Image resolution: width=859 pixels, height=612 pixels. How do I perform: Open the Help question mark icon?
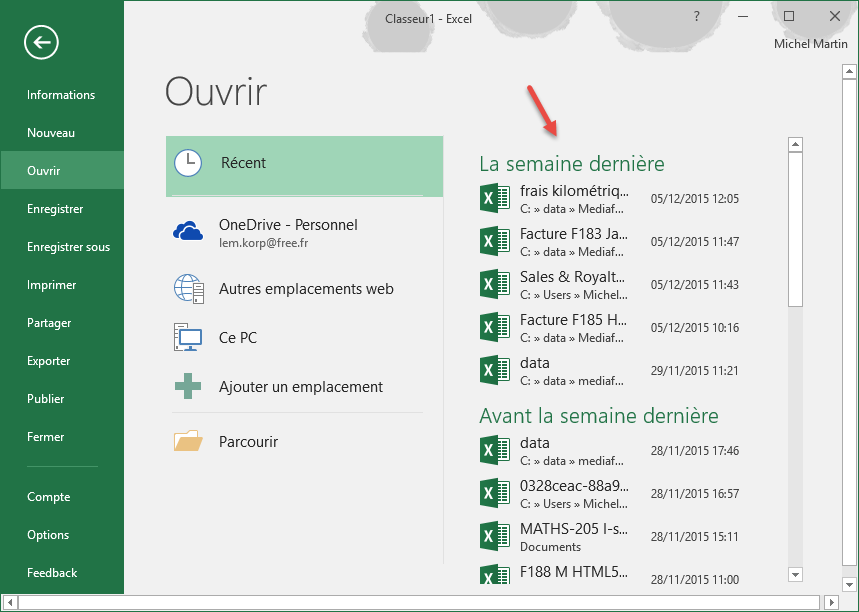pyautogui.click(x=697, y=16)
